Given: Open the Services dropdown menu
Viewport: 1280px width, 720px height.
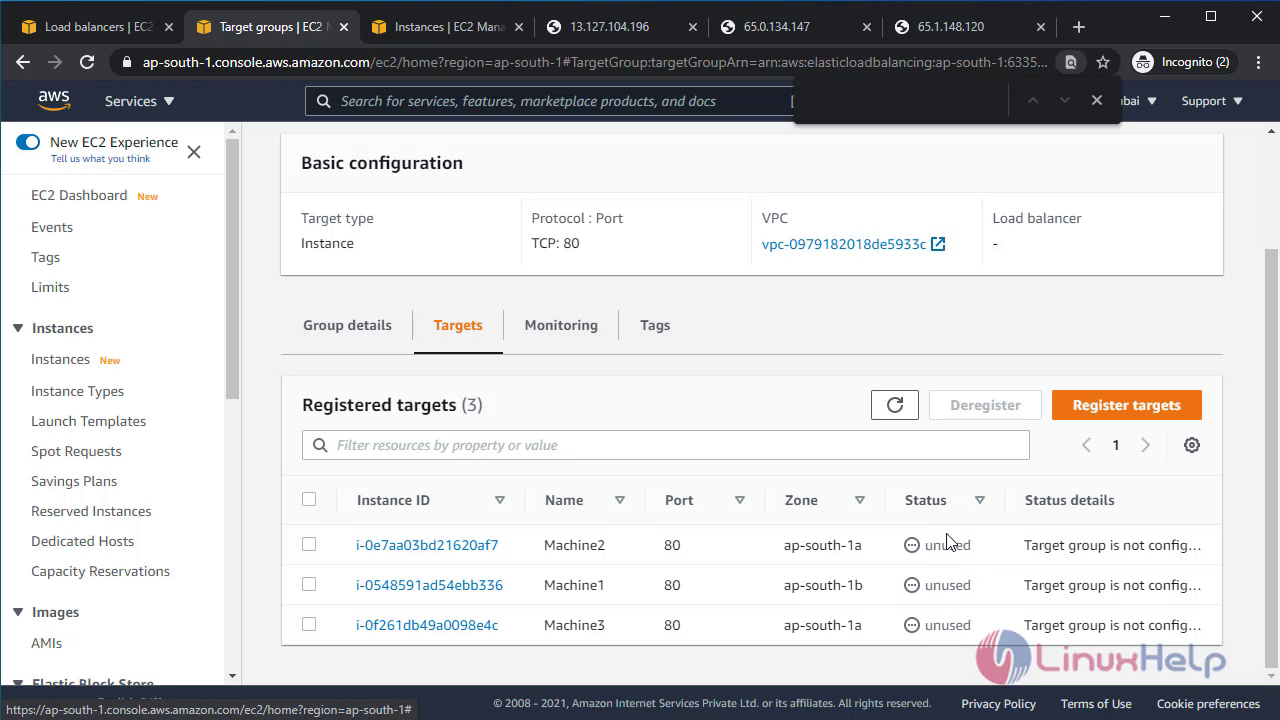Looking at the screenshot, I should [140, 101].
